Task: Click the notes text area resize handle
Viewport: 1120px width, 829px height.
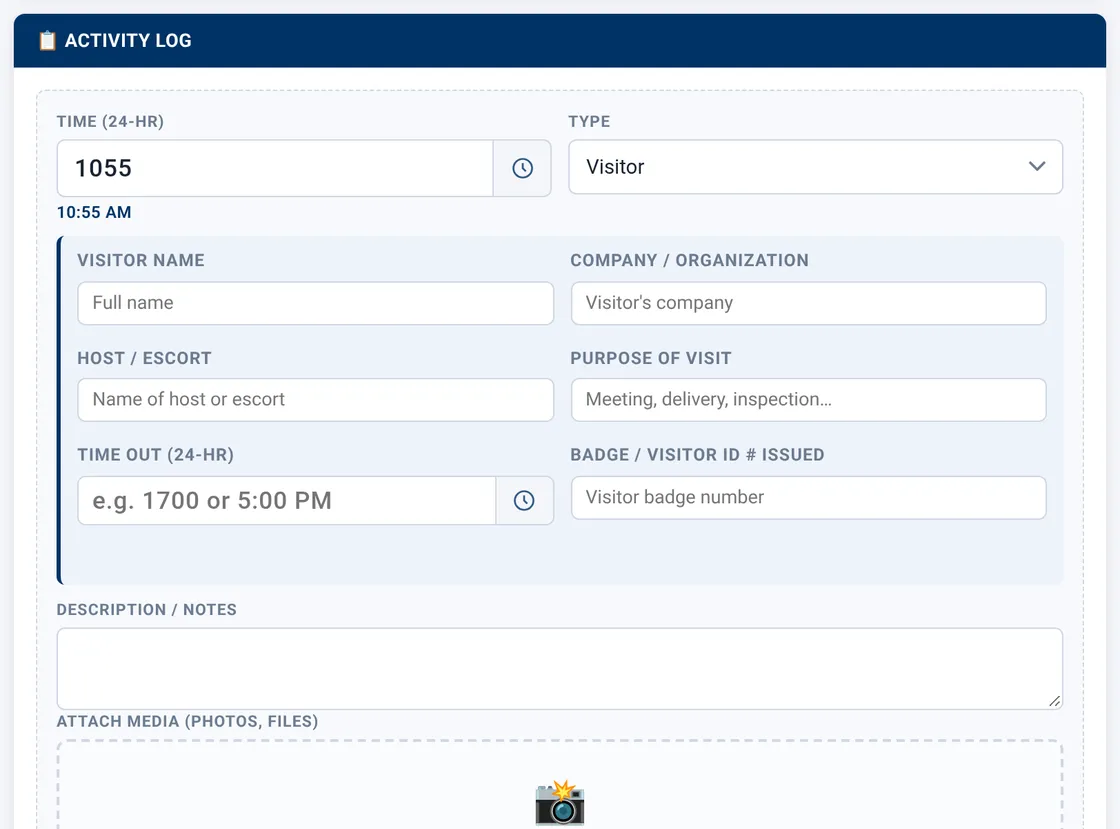Action: click(1054, 701)
